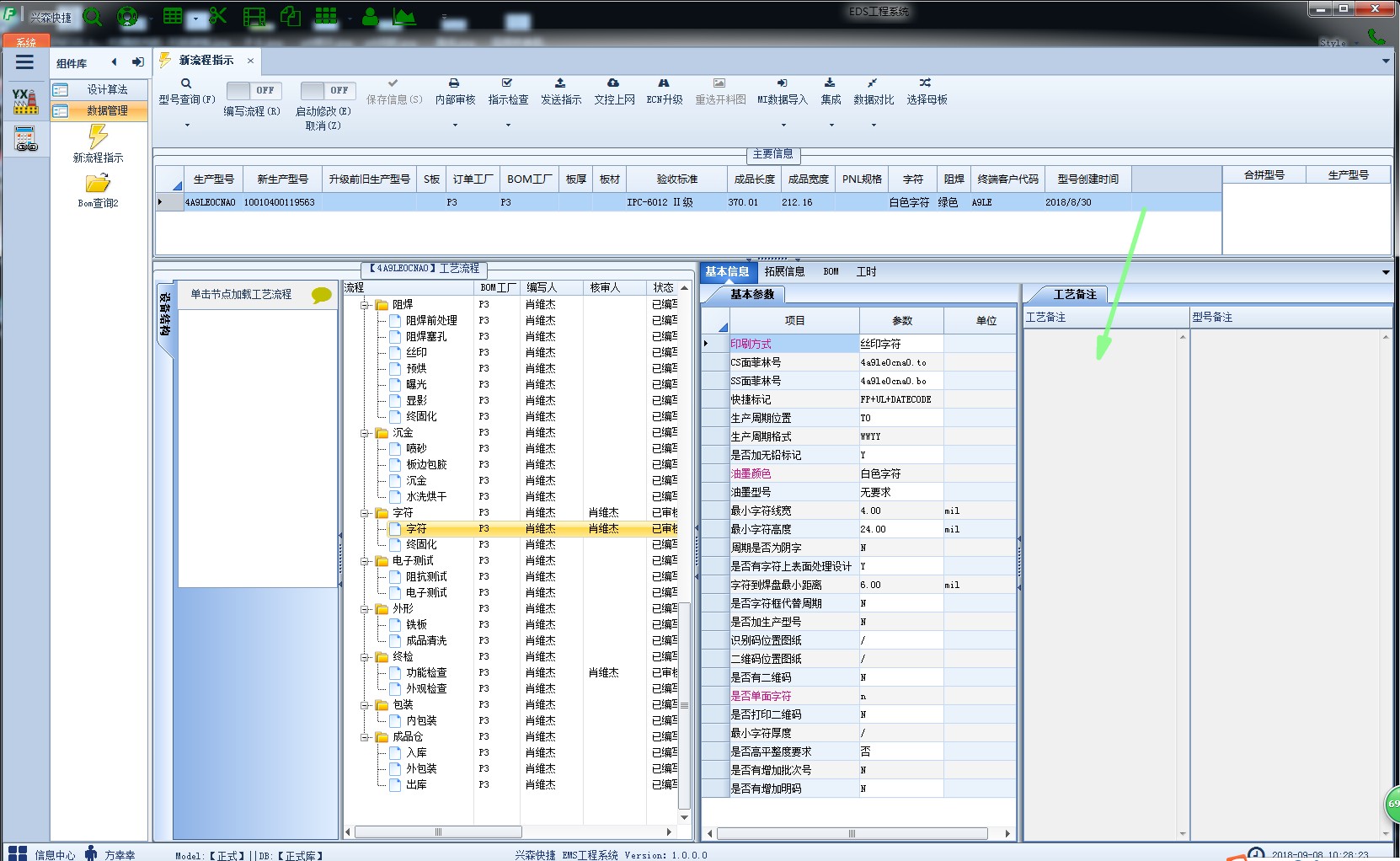The height and width of the screenshot is (861, 1400).
Task: Open the Style dropdown
Action: [x=1339, y=42]
